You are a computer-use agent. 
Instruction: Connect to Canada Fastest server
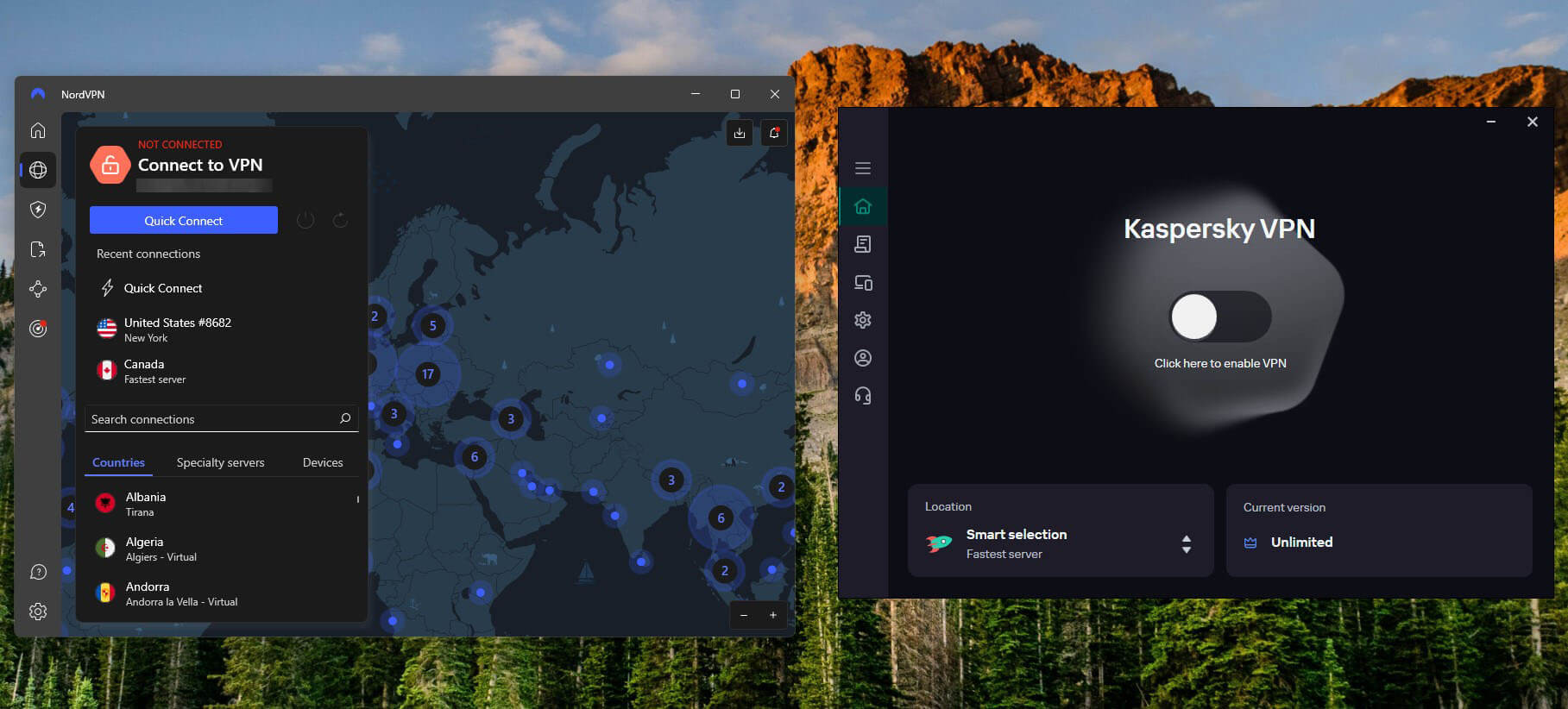223,371
